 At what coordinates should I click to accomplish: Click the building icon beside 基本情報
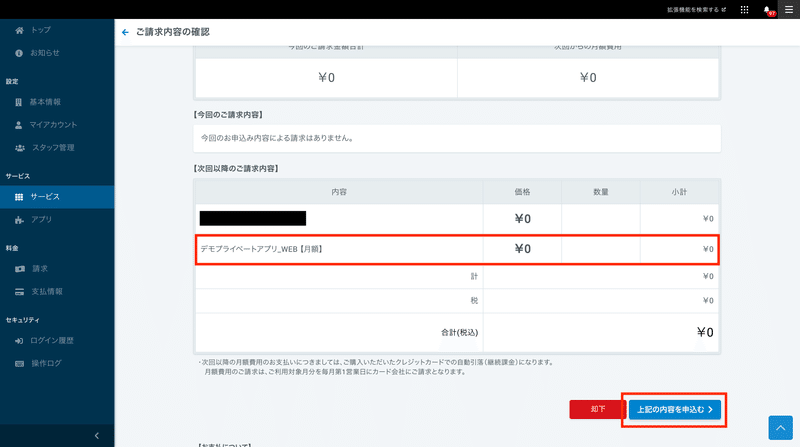click(18, 102)
